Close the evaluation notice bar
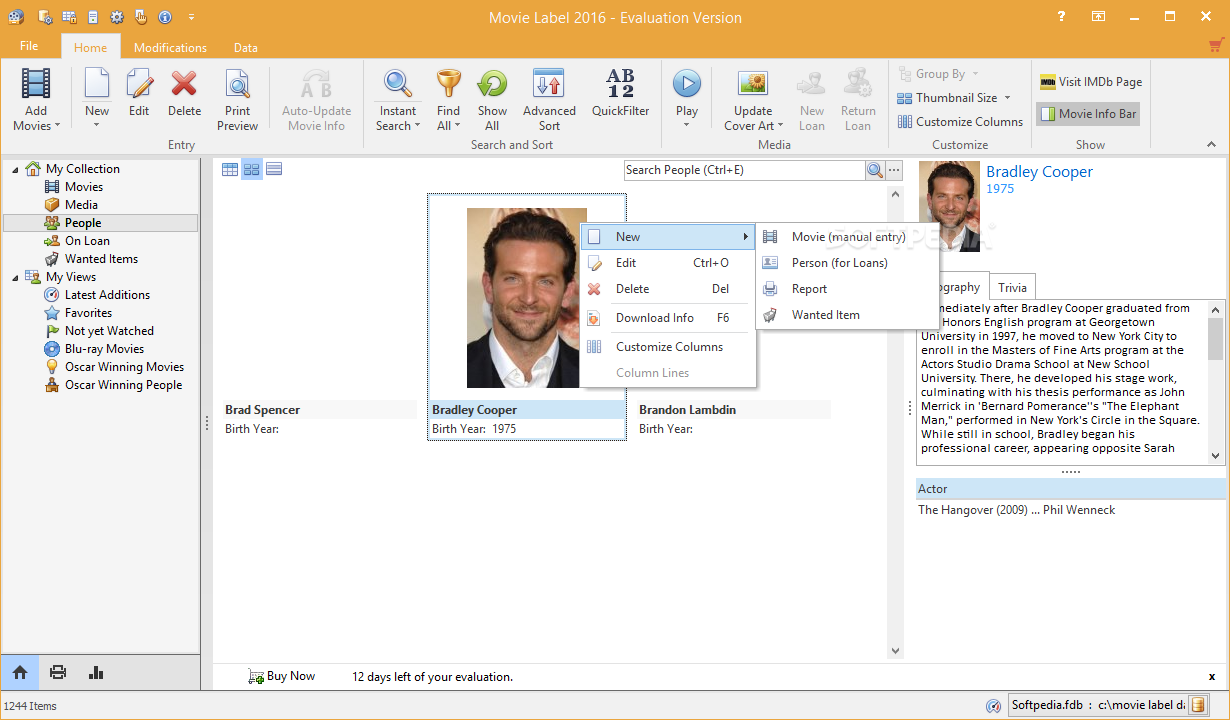Image resolution: width=1230 pixels, height=720 pixels. coord(1212,677)
